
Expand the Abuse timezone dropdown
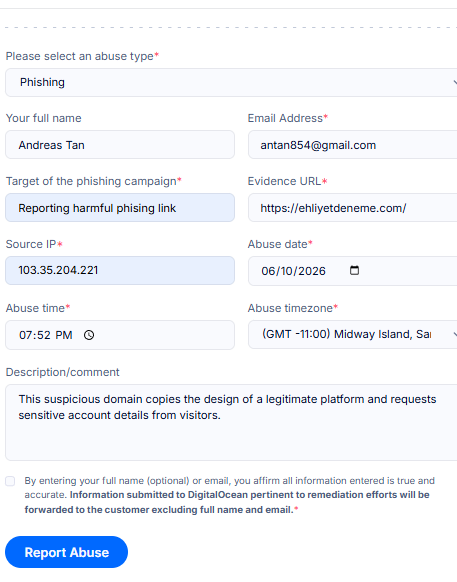click(352, 334)
